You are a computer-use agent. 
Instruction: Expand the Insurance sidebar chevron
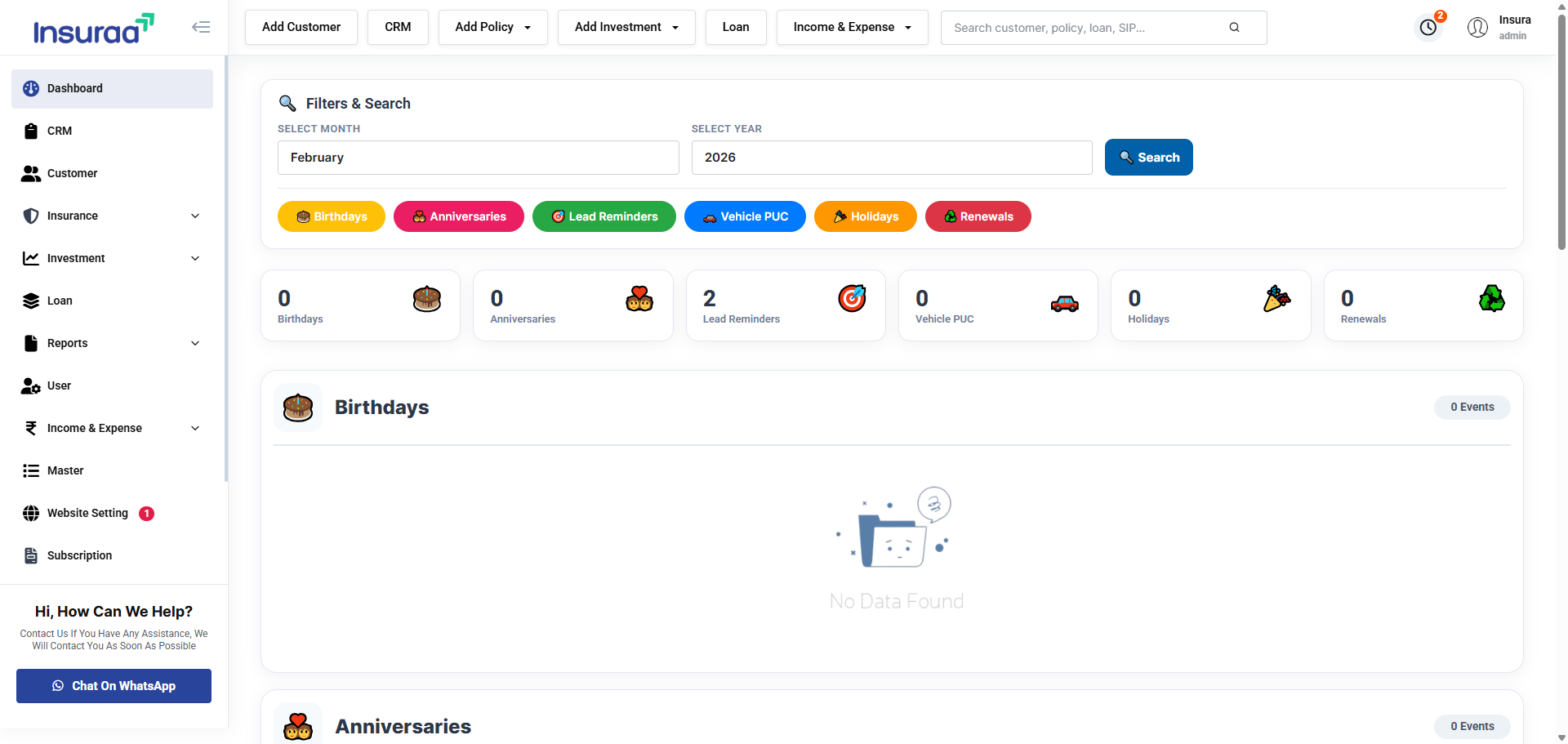point(195,216)
